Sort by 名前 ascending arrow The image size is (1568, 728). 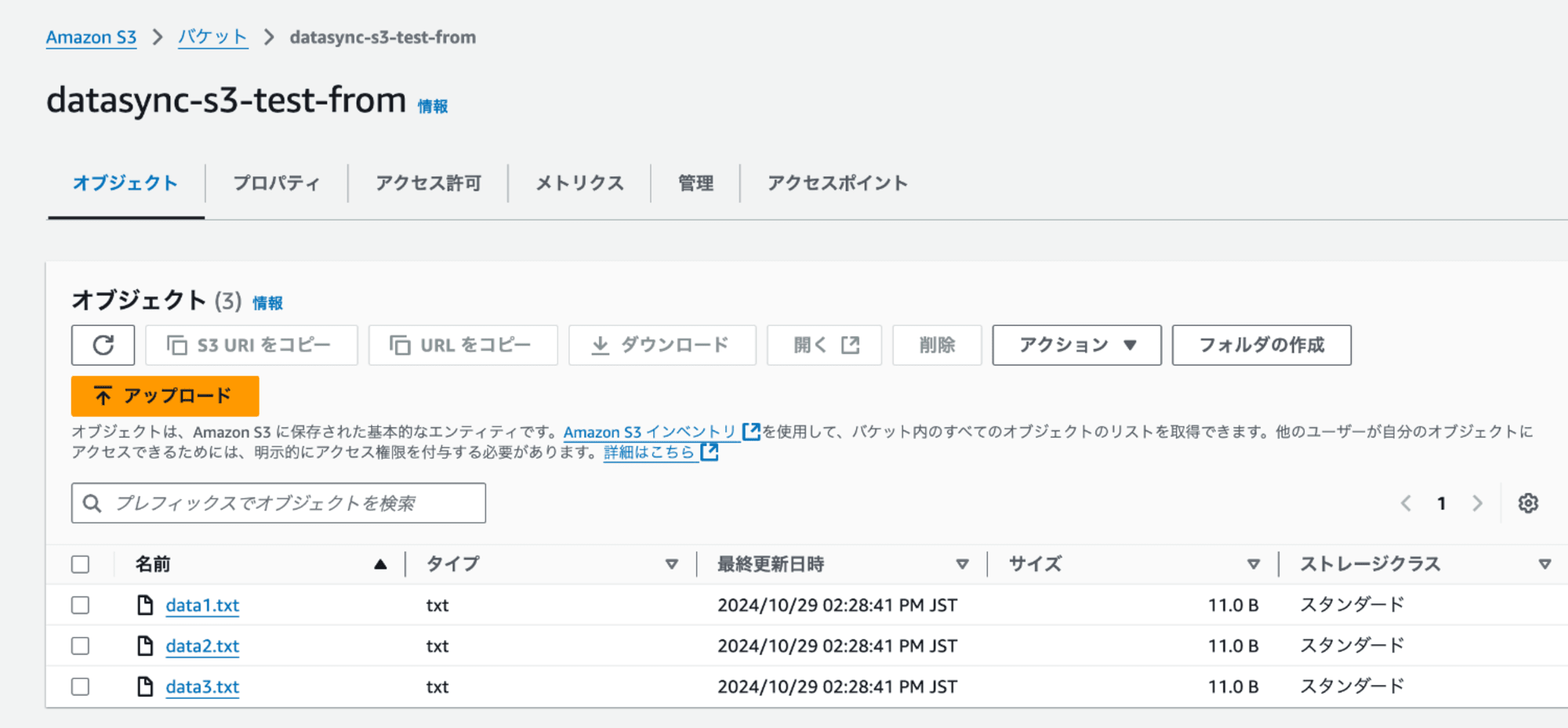[380, 564]
